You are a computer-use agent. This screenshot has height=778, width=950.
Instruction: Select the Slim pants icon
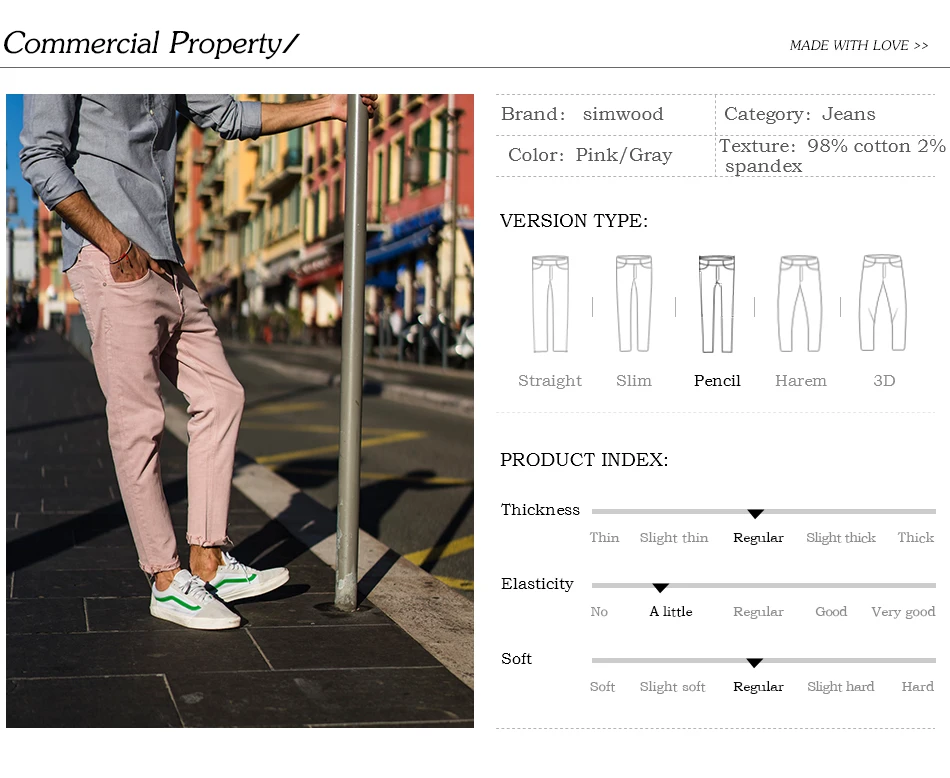click(x=634, y=304)
